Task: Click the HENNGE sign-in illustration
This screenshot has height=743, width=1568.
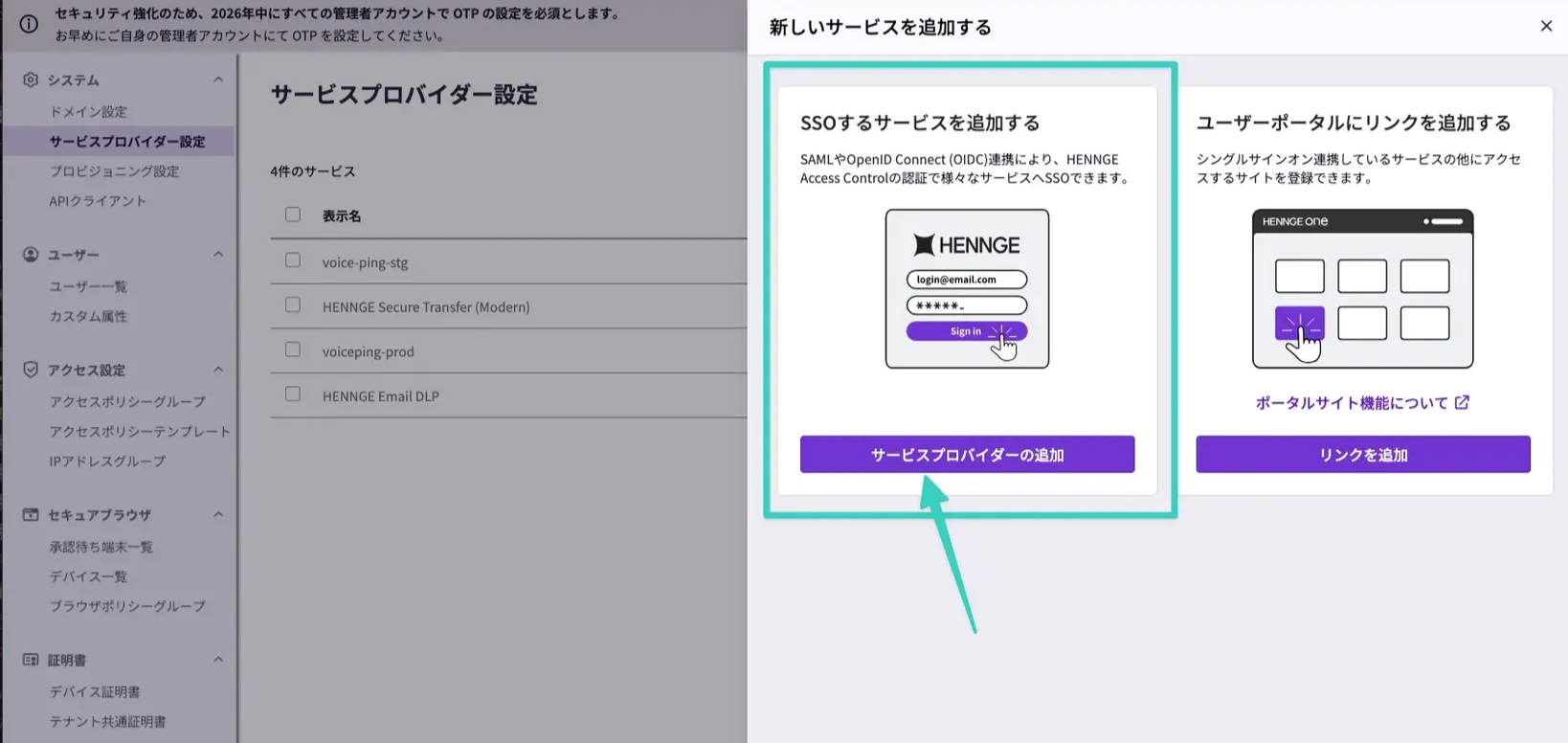Action: point(967,289)
